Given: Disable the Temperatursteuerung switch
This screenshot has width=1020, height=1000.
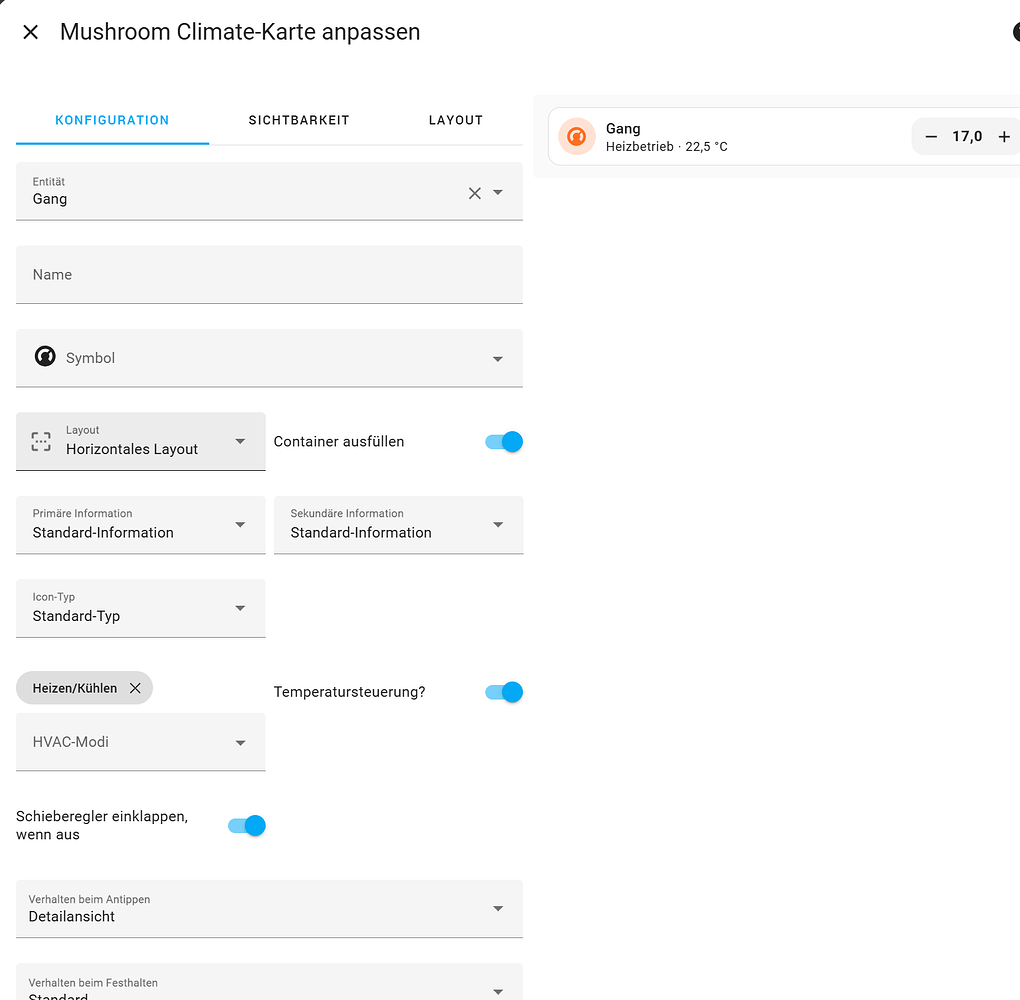Looking at the screenshot, I should [504, 692].
